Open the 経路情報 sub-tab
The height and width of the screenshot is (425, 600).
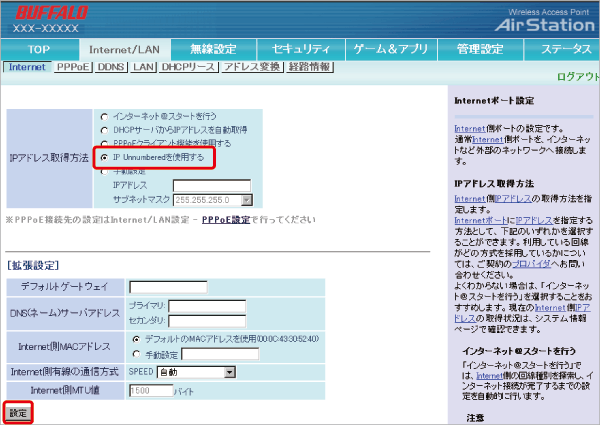[x=309, y=67]
